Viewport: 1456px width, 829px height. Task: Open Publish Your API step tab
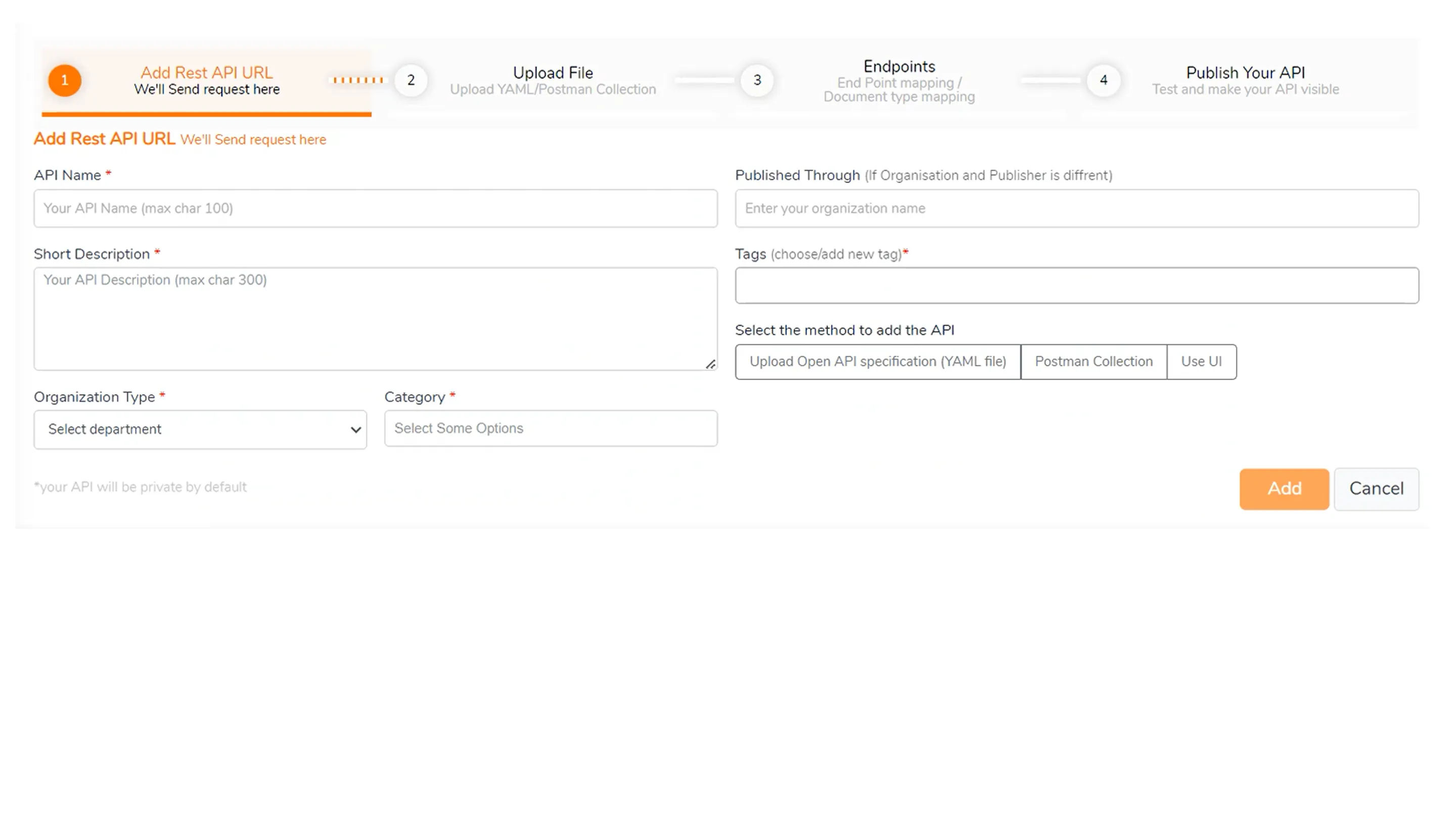(x=1245, y=80)
